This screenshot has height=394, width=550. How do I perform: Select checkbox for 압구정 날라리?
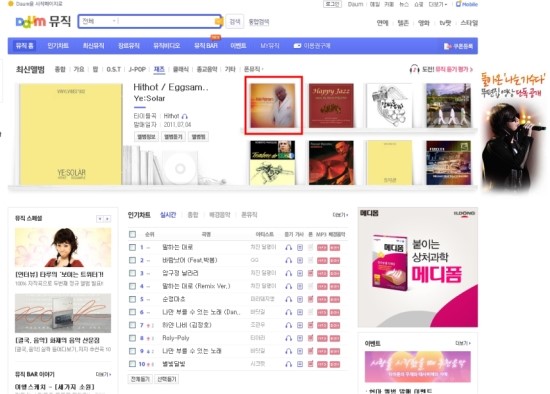[132, 273]
